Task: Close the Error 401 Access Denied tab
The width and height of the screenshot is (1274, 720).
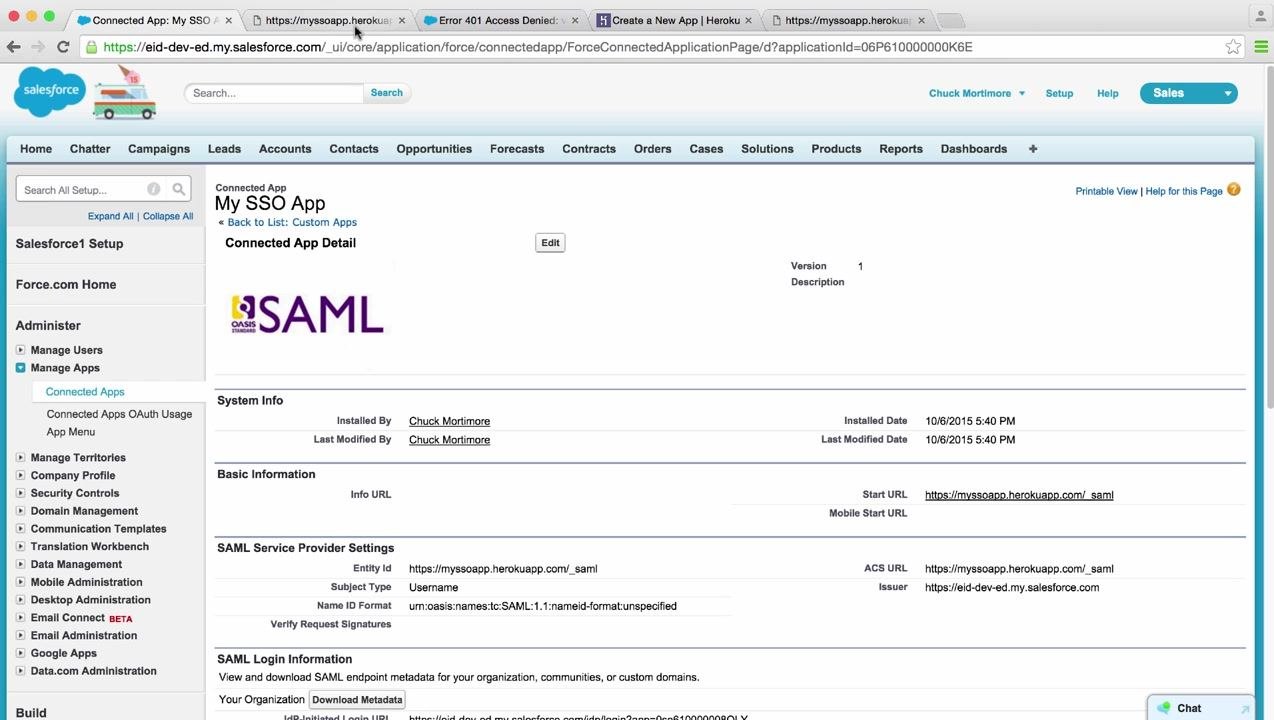Action: [x=574, y=20]
